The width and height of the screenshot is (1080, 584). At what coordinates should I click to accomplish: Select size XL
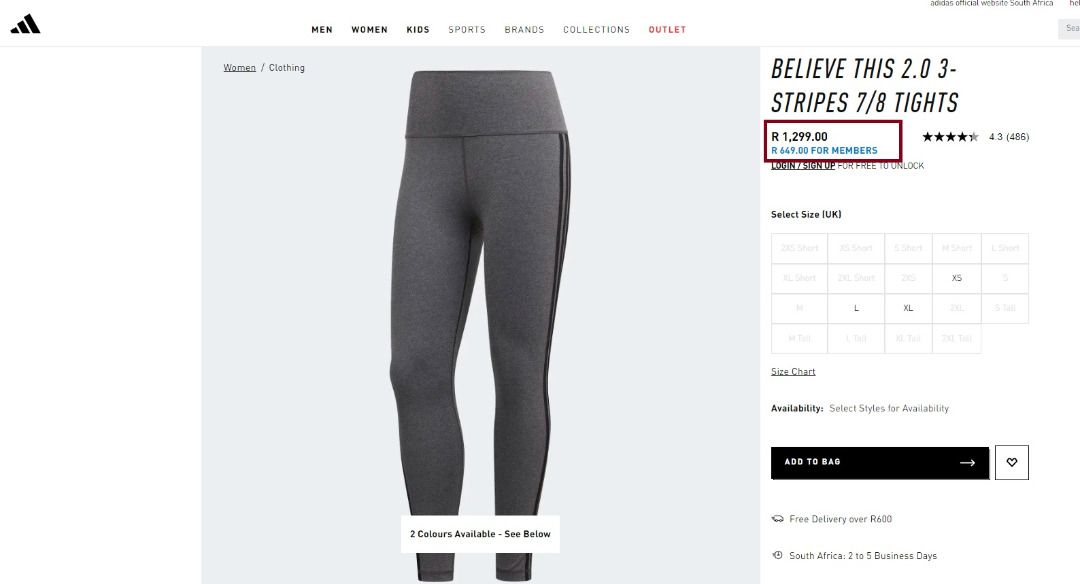[x=908, y=309]
